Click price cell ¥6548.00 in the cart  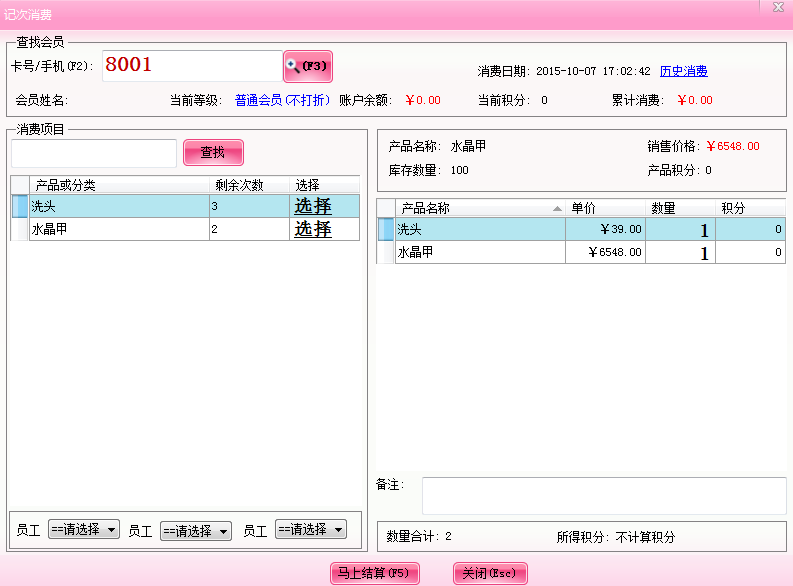tap(605, 252)
